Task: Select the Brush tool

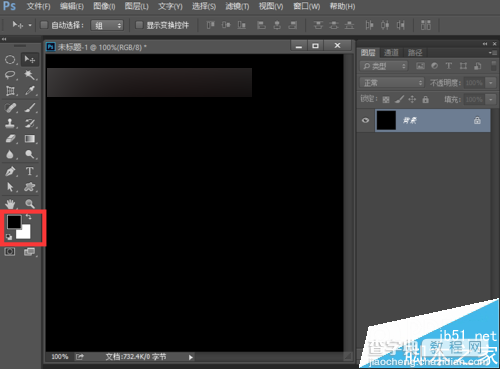Action: (30, 108)
